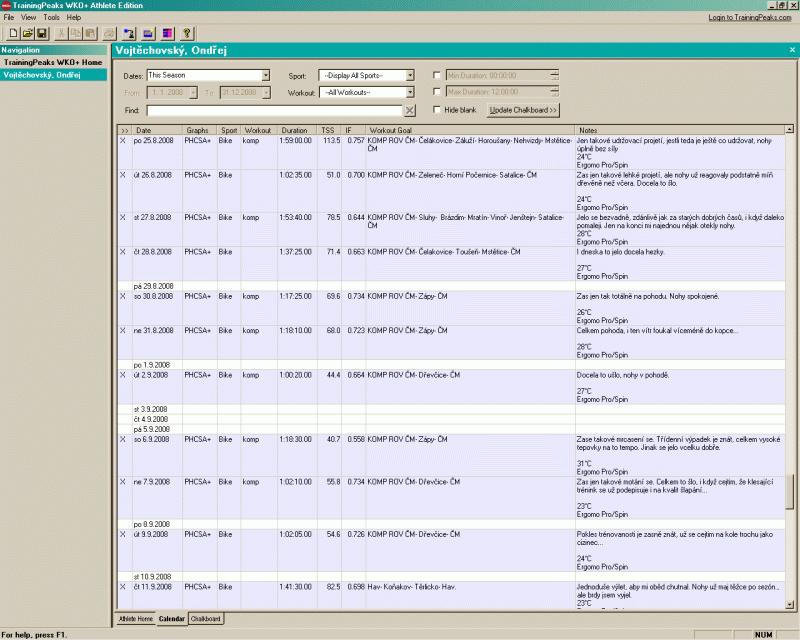Click the grayed-out toolbar icon after Paste
This screenshot has width=800, height=640.
click(109, 34)
